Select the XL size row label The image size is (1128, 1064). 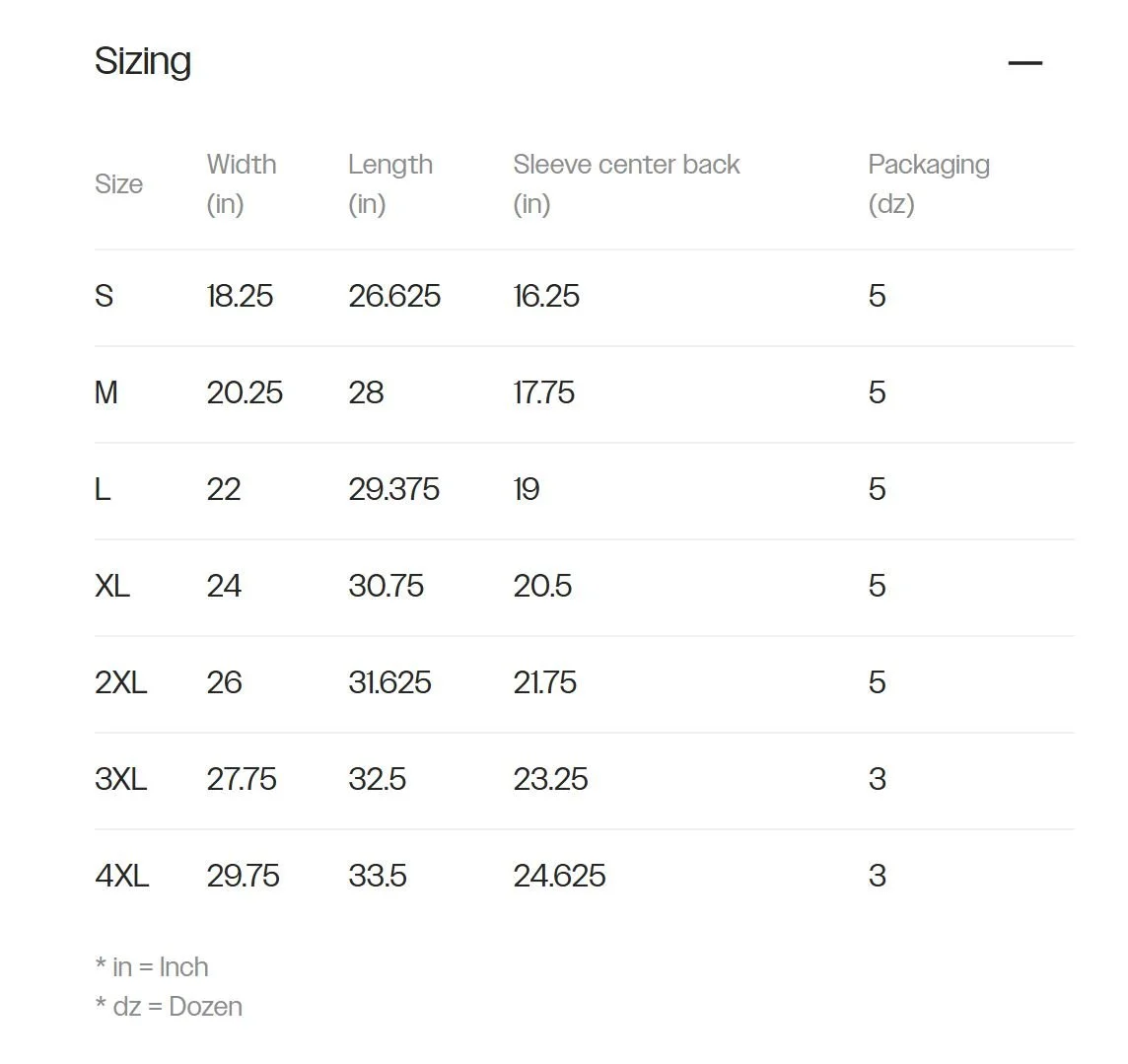click(112, 587)
